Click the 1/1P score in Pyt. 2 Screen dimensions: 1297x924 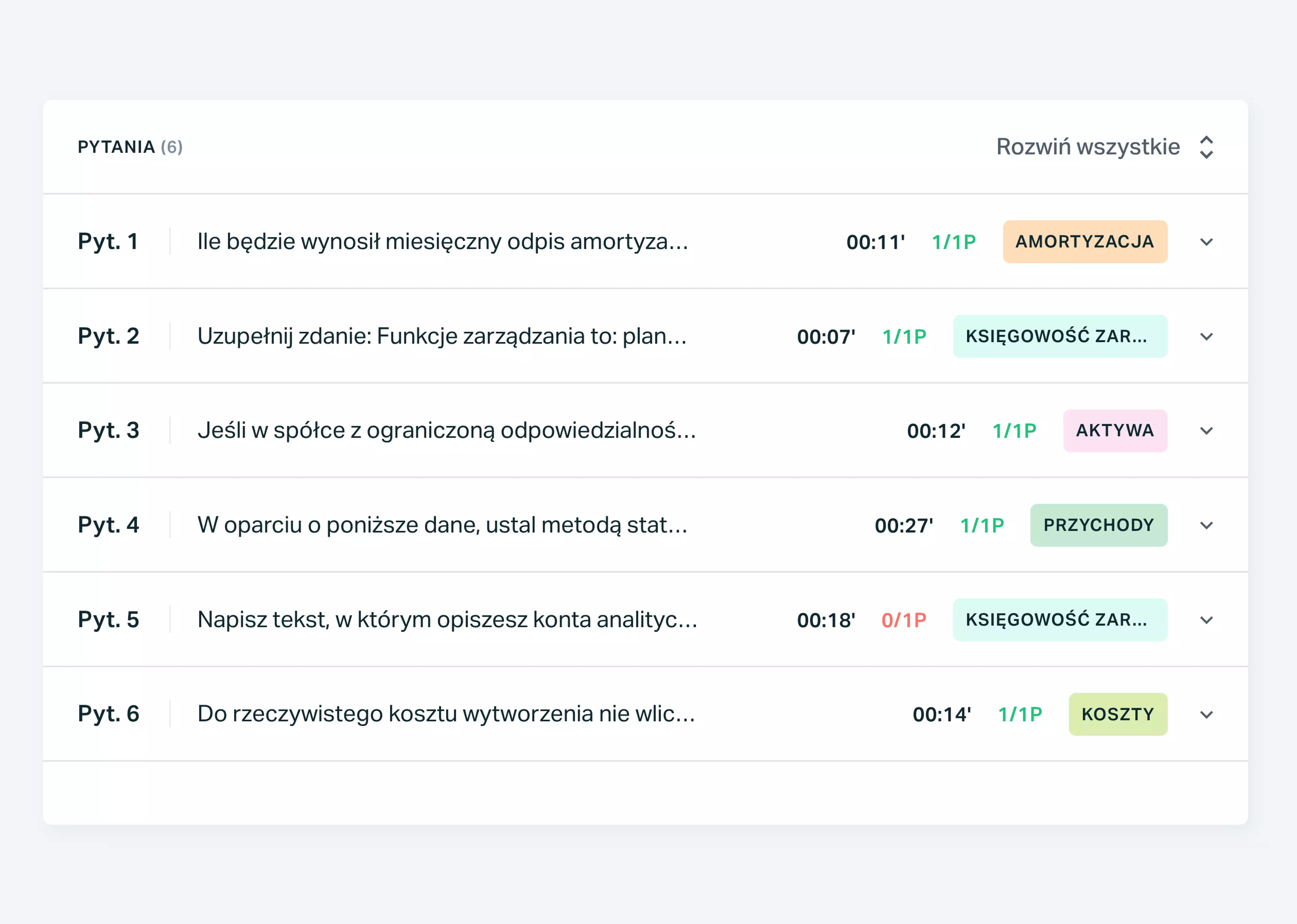click(x=904, y=337)
